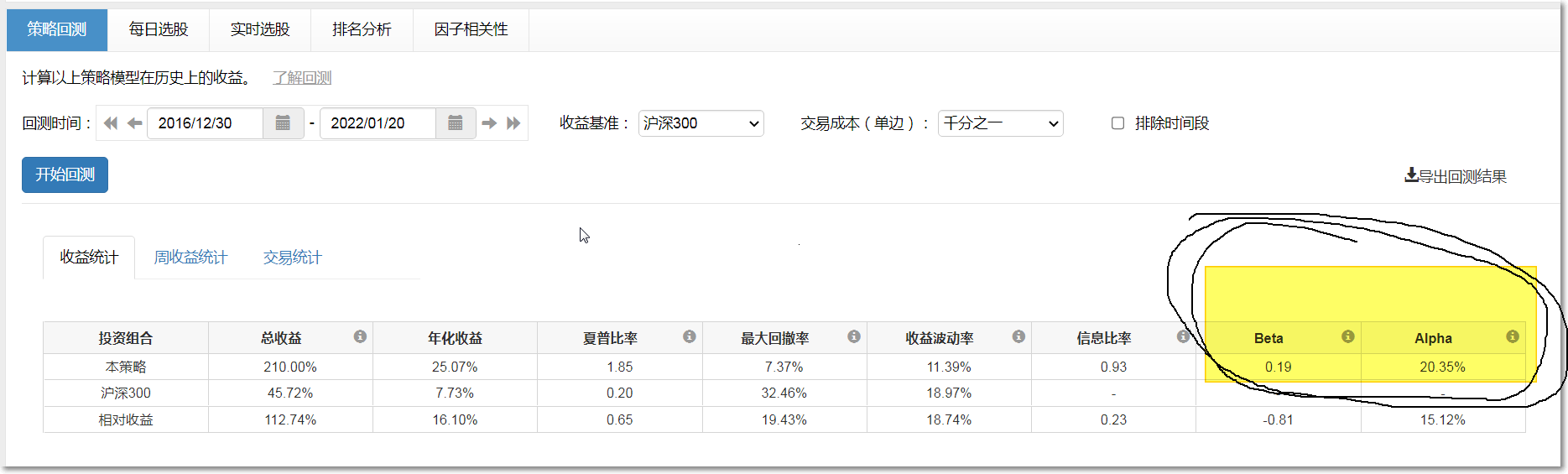This screenshot has width=1568, height=474.
Task: Show info for the 最大回撤率 column
Action: pyautogui.click(x=853, y=336)
